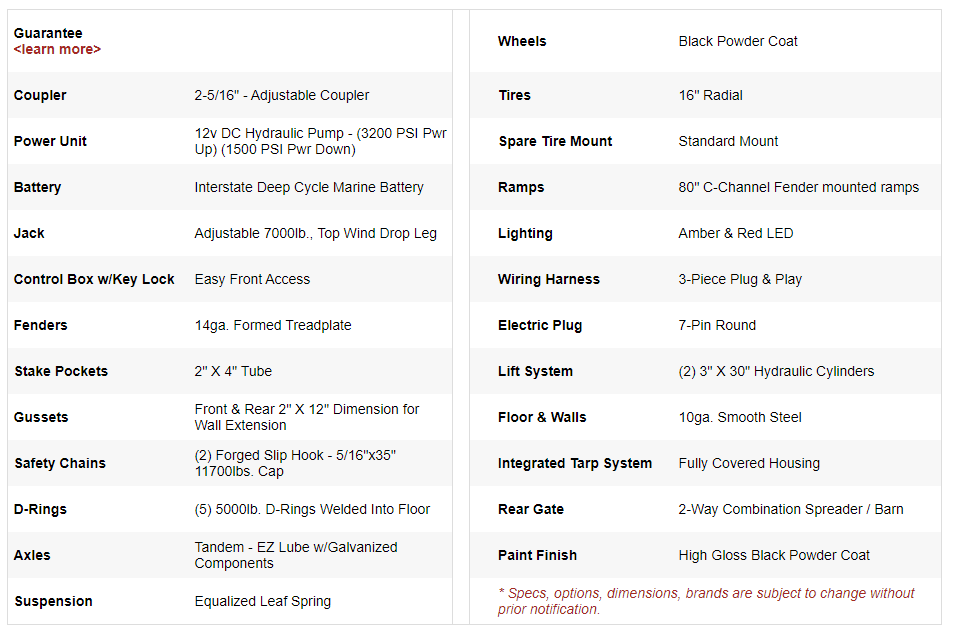Click the Integrated Tarp System label
The image size is (953, 640).
[x=574, y=463]
